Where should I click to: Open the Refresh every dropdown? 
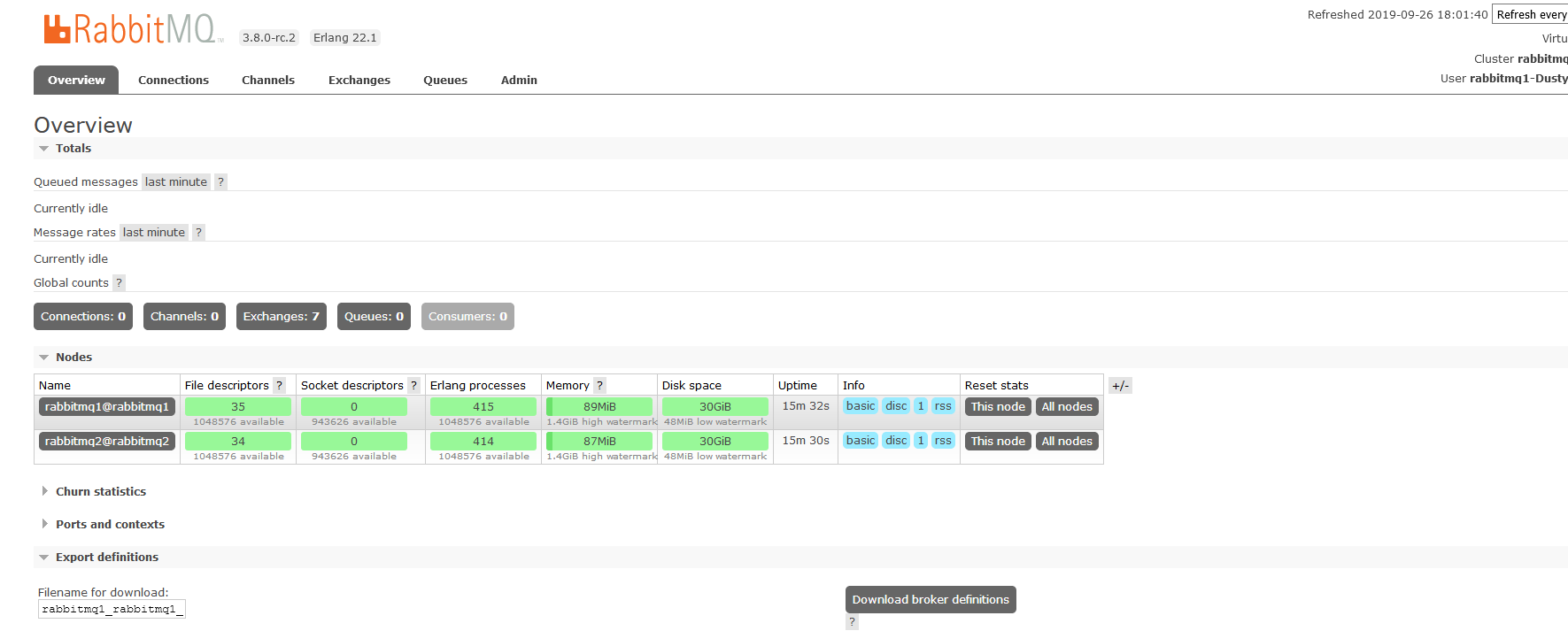pyautogui.click(x=1531, y=15)
